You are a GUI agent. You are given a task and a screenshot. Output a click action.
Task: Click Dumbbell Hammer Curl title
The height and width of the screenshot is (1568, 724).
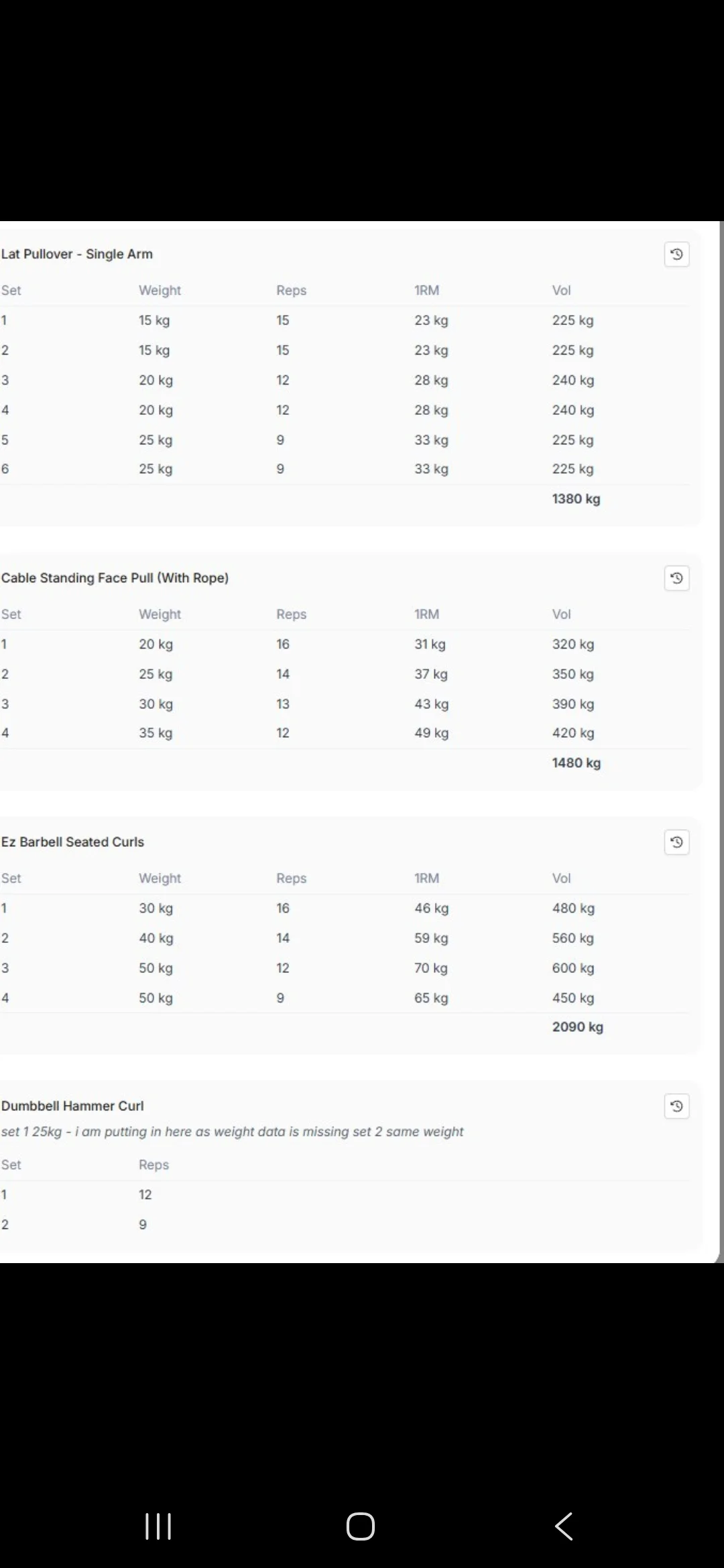[x=72, y=1106]
